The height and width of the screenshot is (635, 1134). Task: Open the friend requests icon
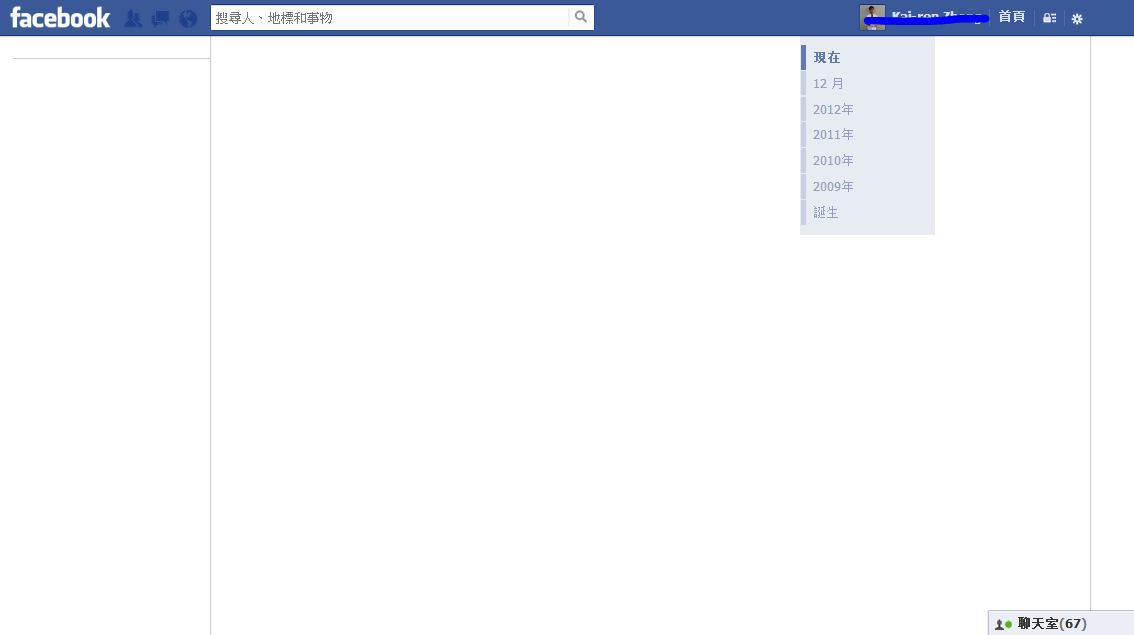click(132, 19)
